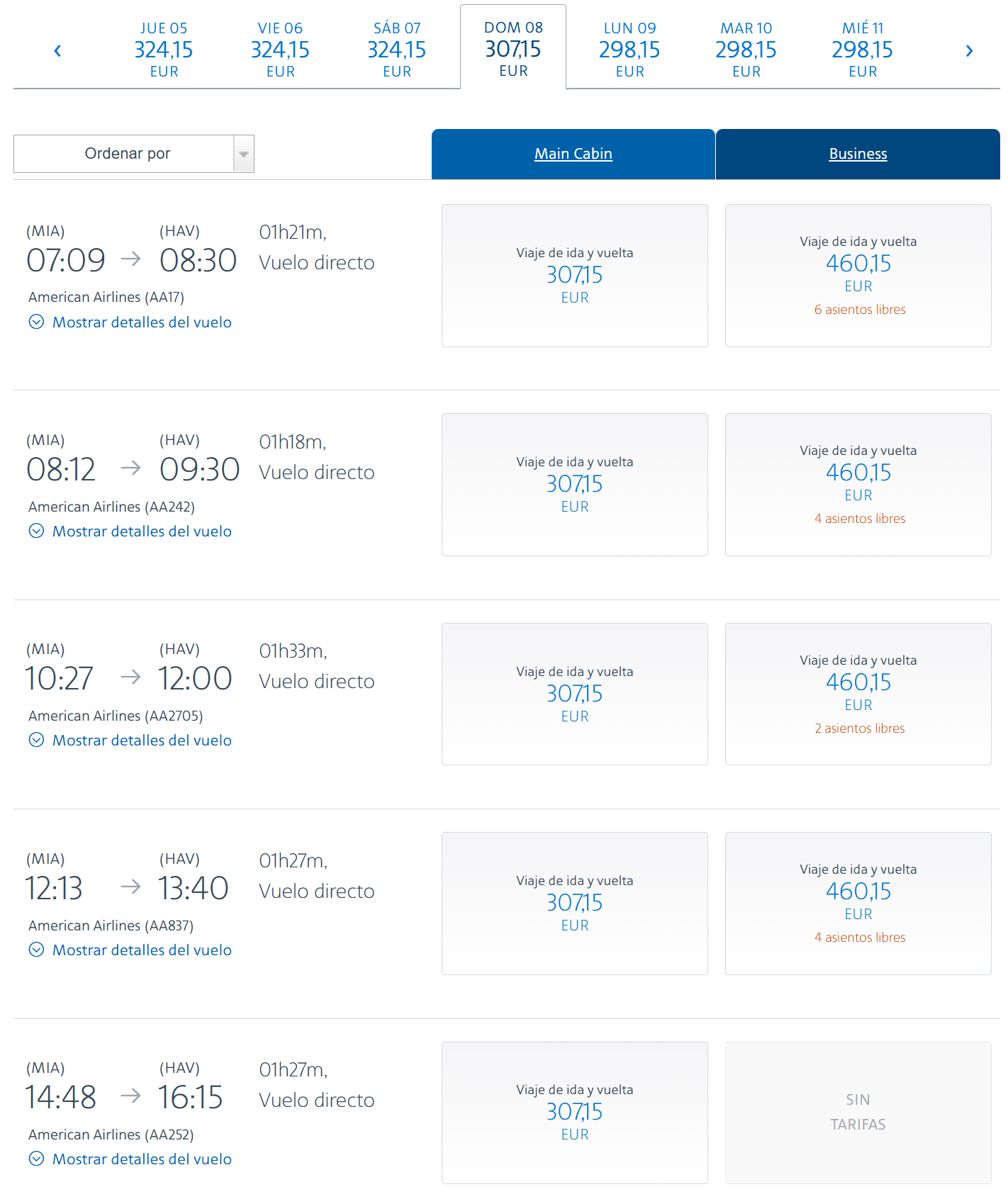This screenshot has width=1008, height=1199.
Task: Expand details icon for flight AA17
Action: (x=36, y=322)
